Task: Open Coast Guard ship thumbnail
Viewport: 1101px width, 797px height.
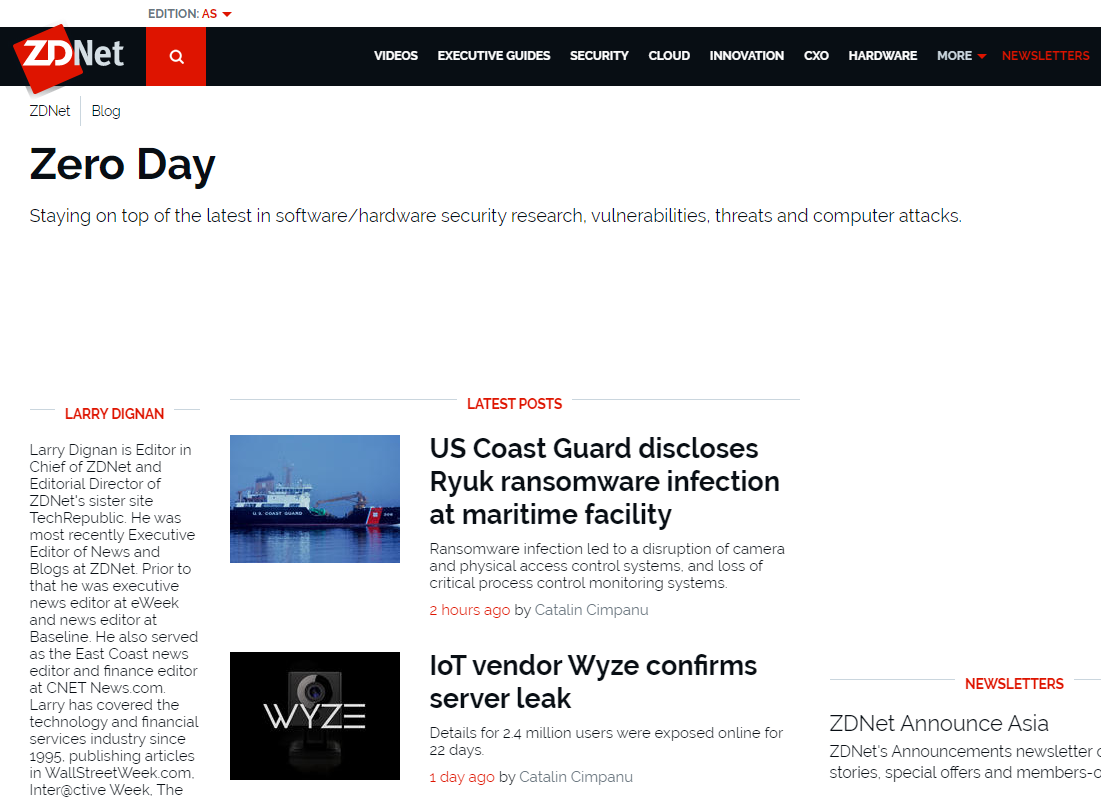Action: [x=315, y=499]
